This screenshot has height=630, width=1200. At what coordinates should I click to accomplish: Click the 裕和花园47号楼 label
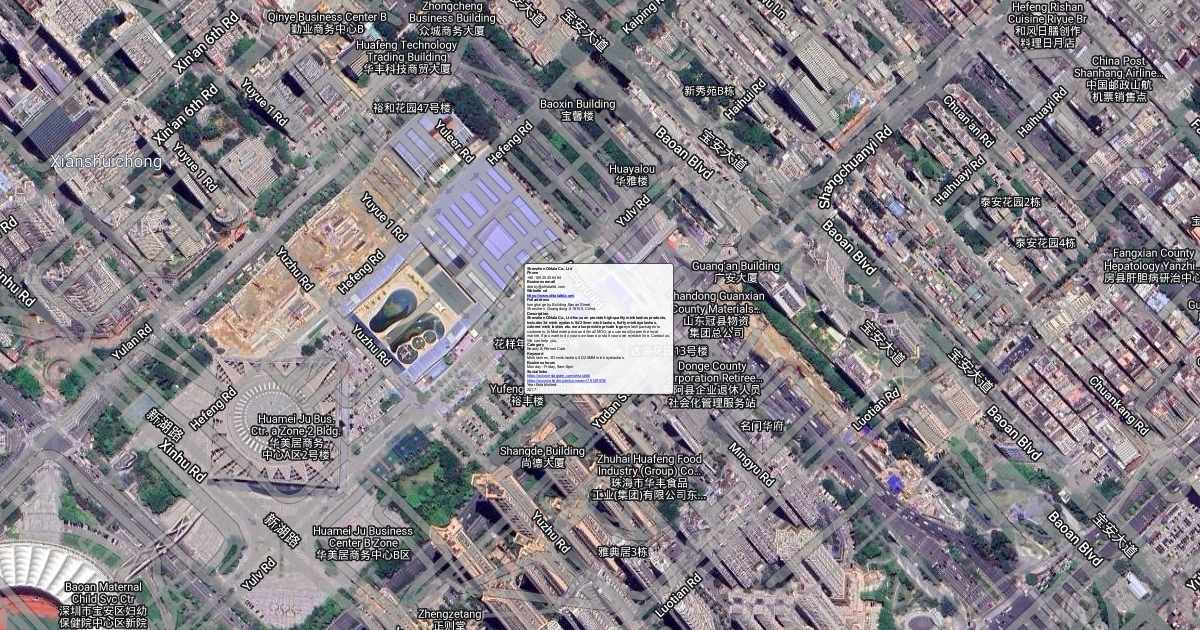tap(411, 107)
